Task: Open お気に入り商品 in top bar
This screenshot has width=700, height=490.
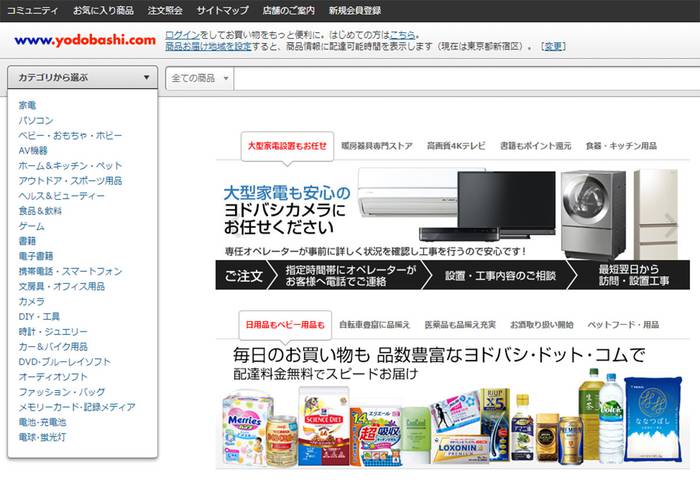Action: tap(103, 10)
